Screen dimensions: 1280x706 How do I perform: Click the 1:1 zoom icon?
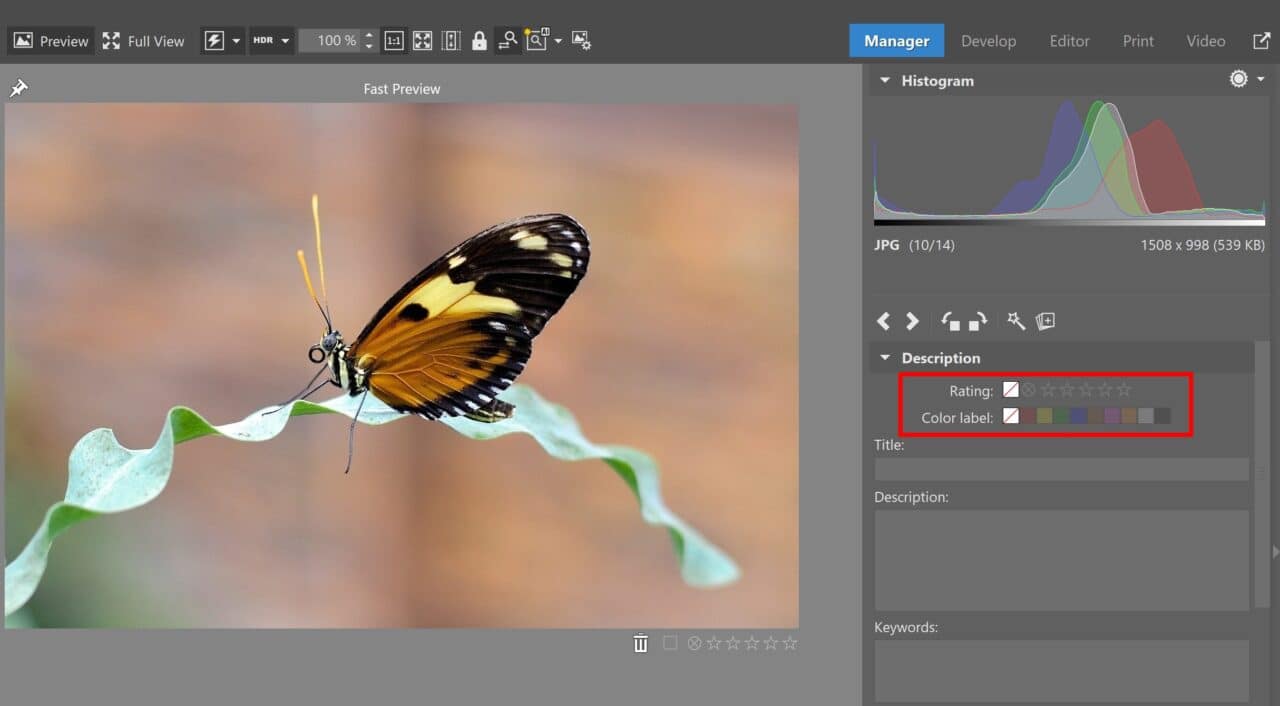click(394, 40)
